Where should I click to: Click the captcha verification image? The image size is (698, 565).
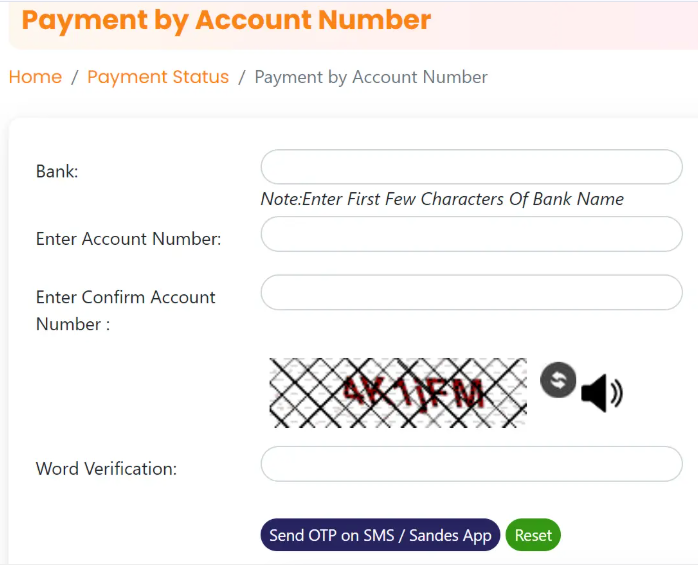click(398, 392)
